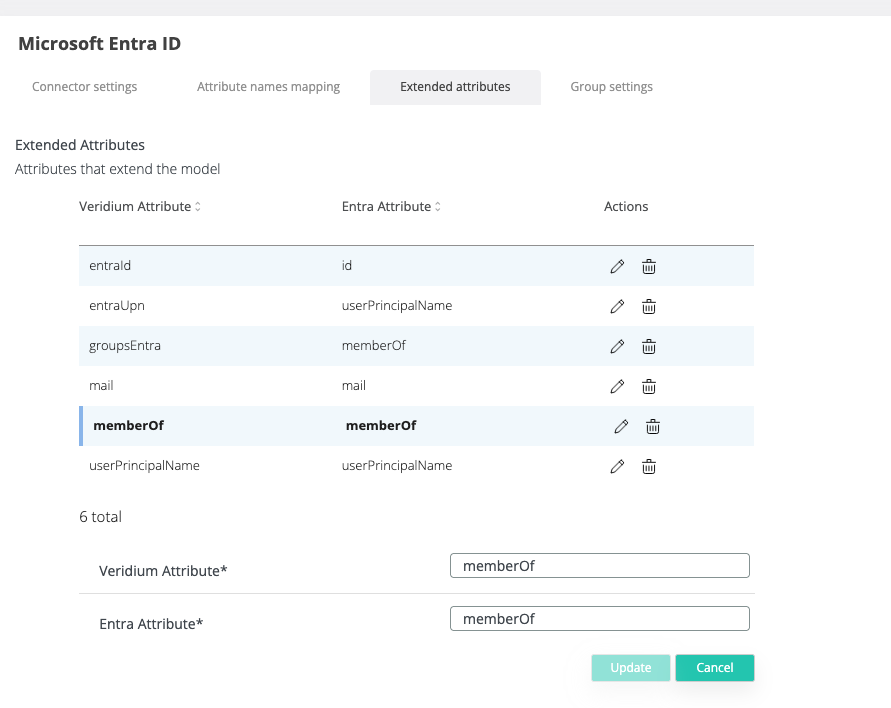Click the bold memberOf Veridium cell

(128, 426)
